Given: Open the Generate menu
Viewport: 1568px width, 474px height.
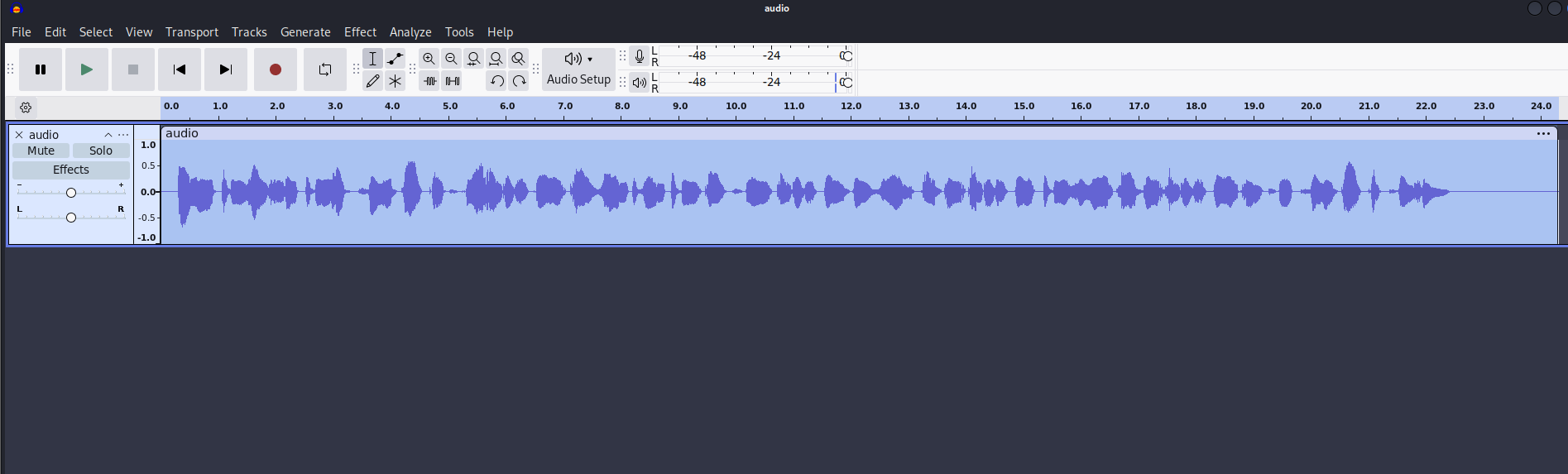Looking at the screenshot, I should click(x=305, y=31).
